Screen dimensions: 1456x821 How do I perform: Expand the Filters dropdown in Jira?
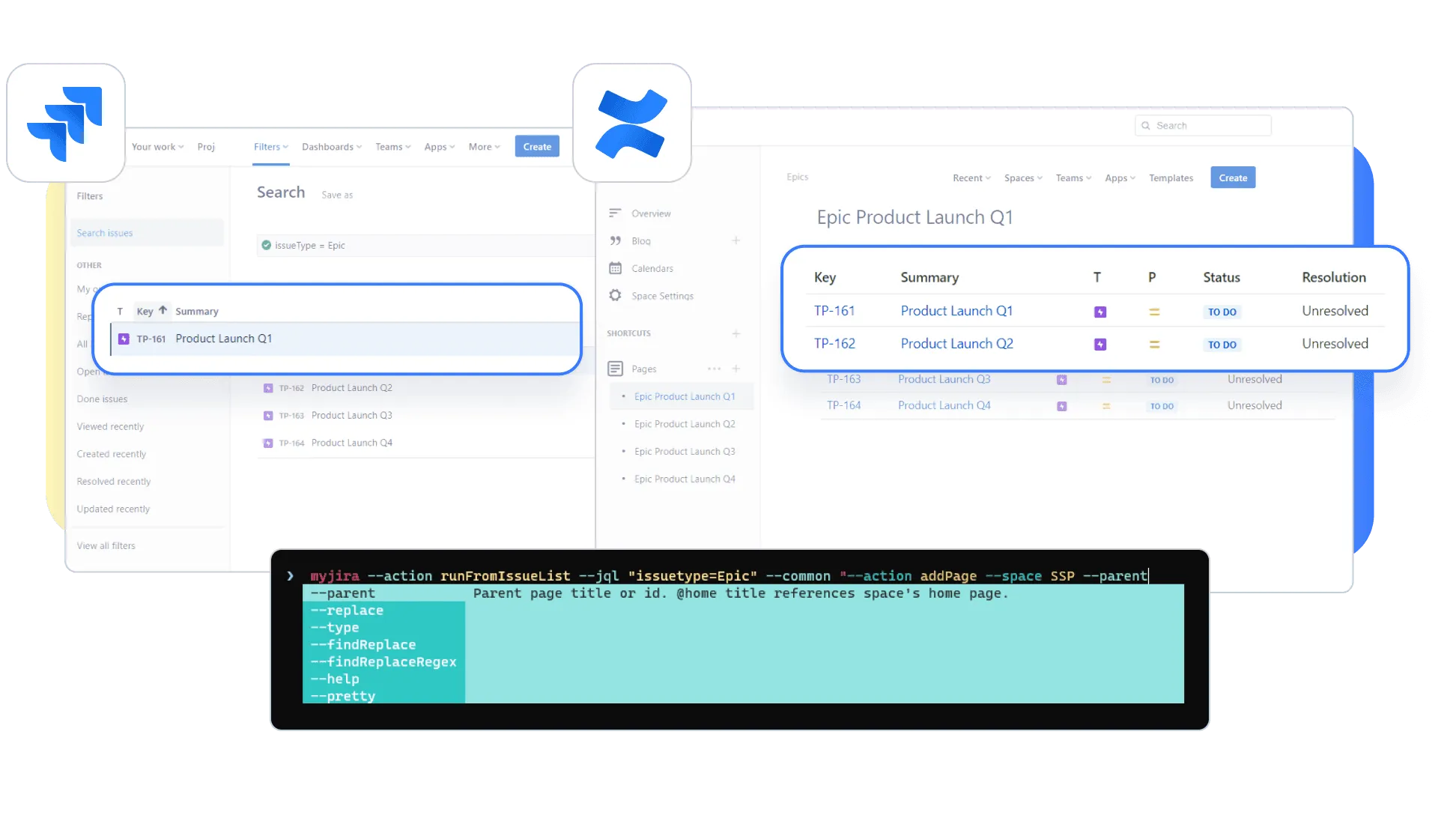pos(270,147)
